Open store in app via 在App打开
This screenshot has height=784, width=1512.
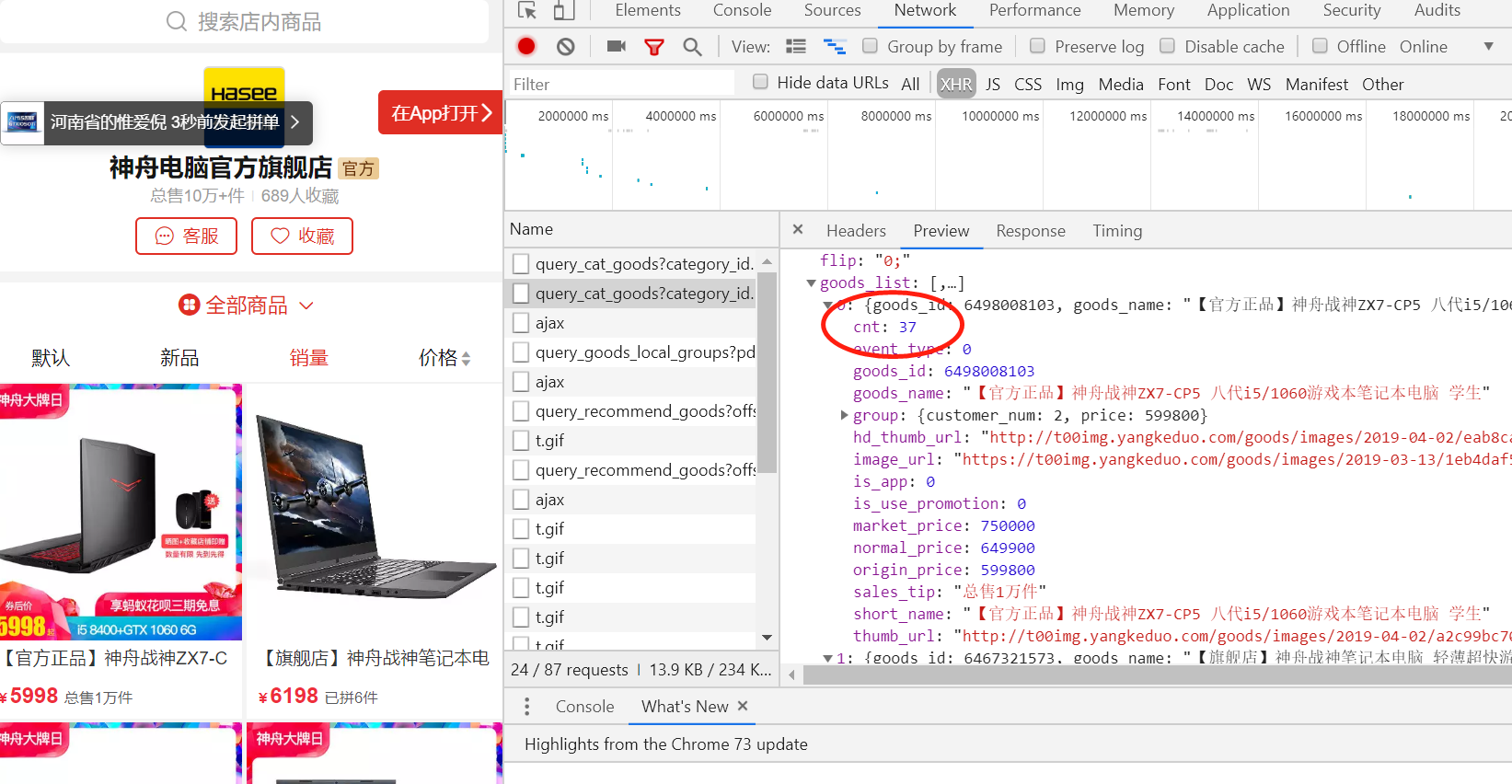(x=441, y=112)
